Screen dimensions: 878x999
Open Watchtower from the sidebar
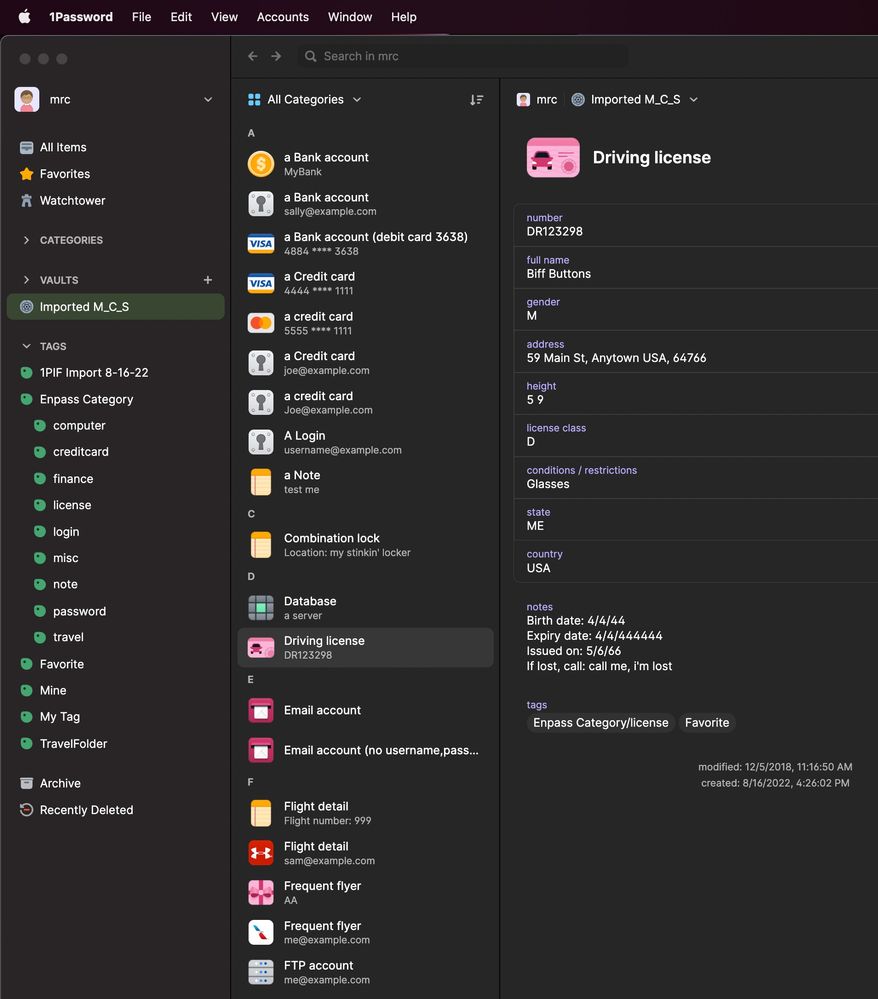coord(72,200)
